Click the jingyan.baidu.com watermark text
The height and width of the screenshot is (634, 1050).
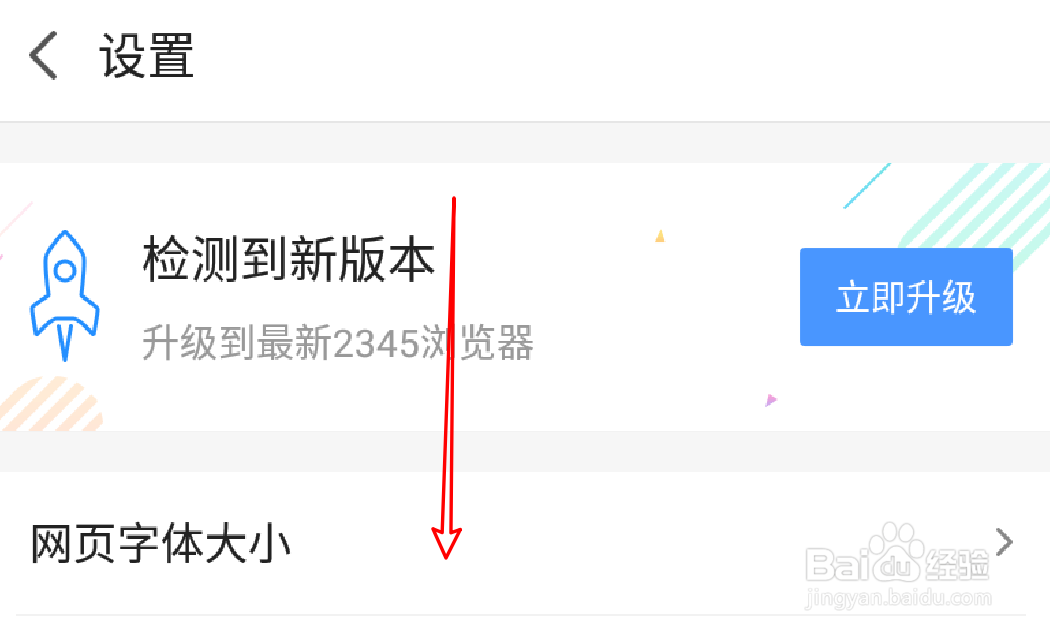(897, 597)
